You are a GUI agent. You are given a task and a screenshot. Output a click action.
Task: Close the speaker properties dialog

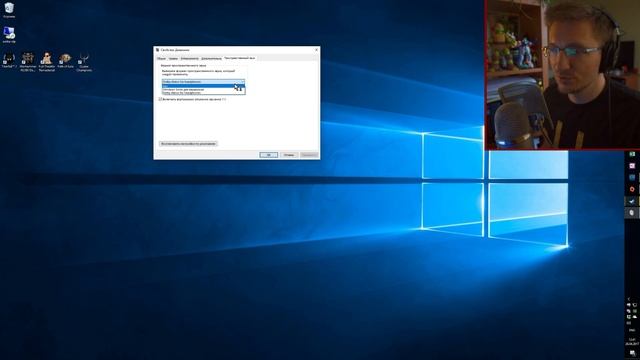316,50
